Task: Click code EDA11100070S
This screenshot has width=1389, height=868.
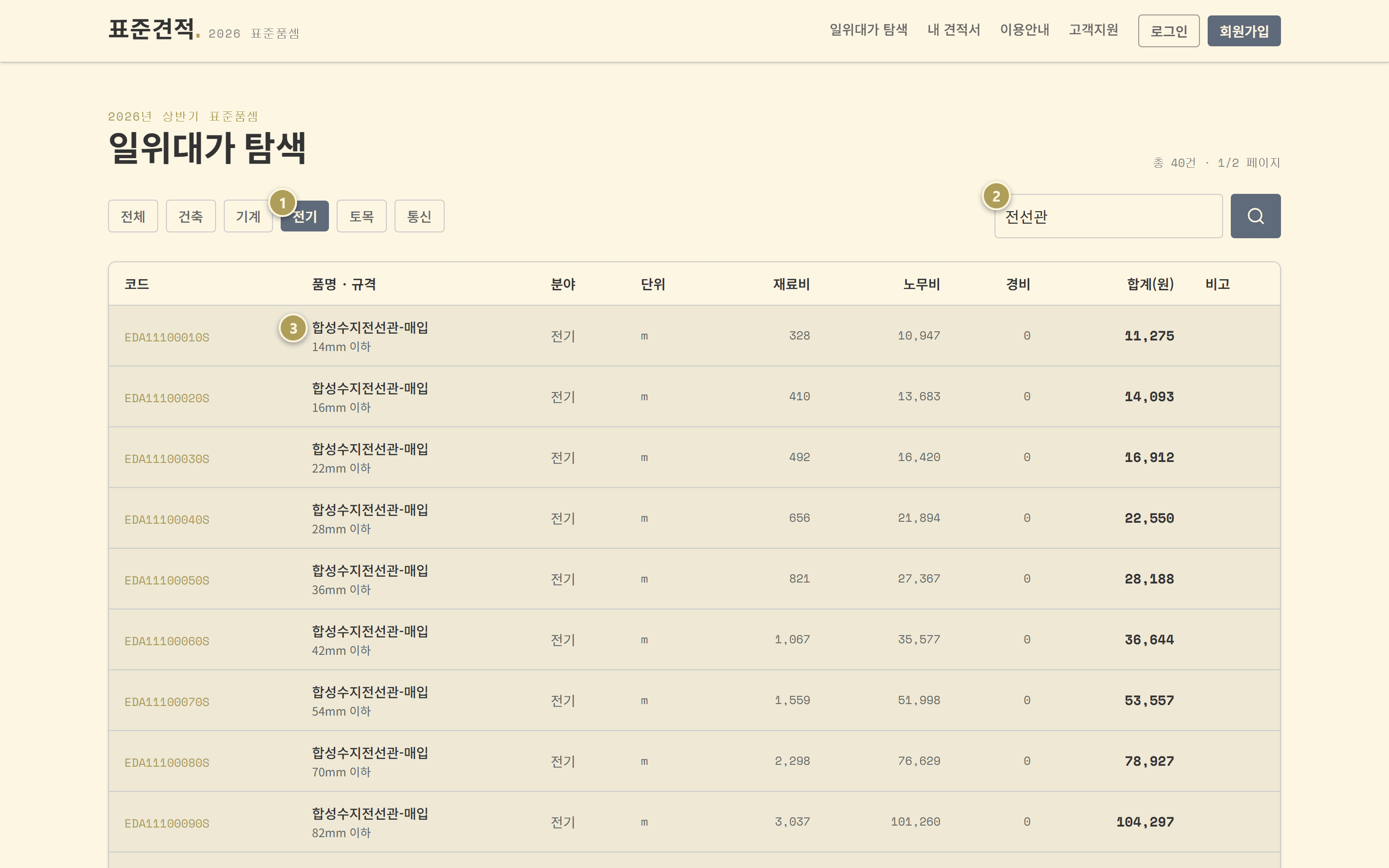Action: 167,702
